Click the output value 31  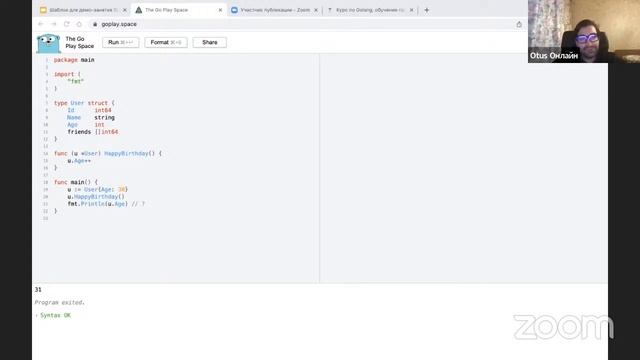[x=38, y=289]
